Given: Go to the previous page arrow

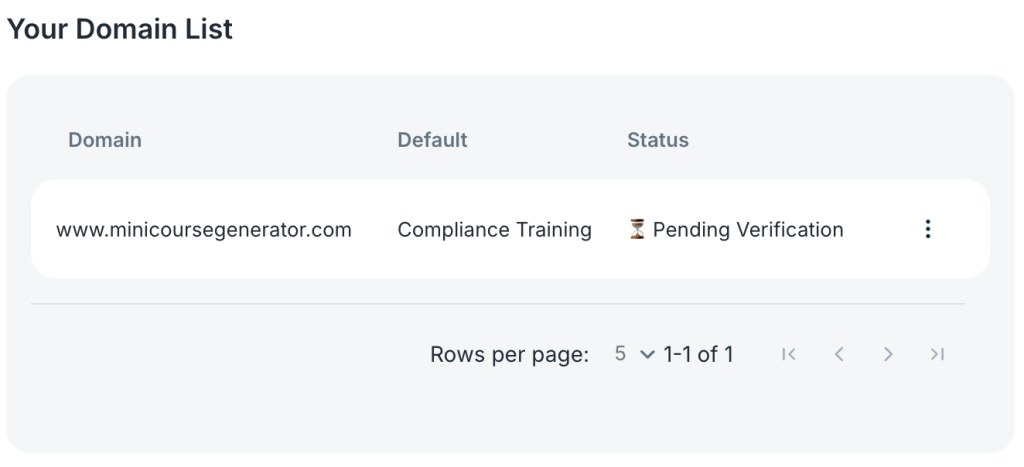Looking at the screenshot, I should pos(839,354).
